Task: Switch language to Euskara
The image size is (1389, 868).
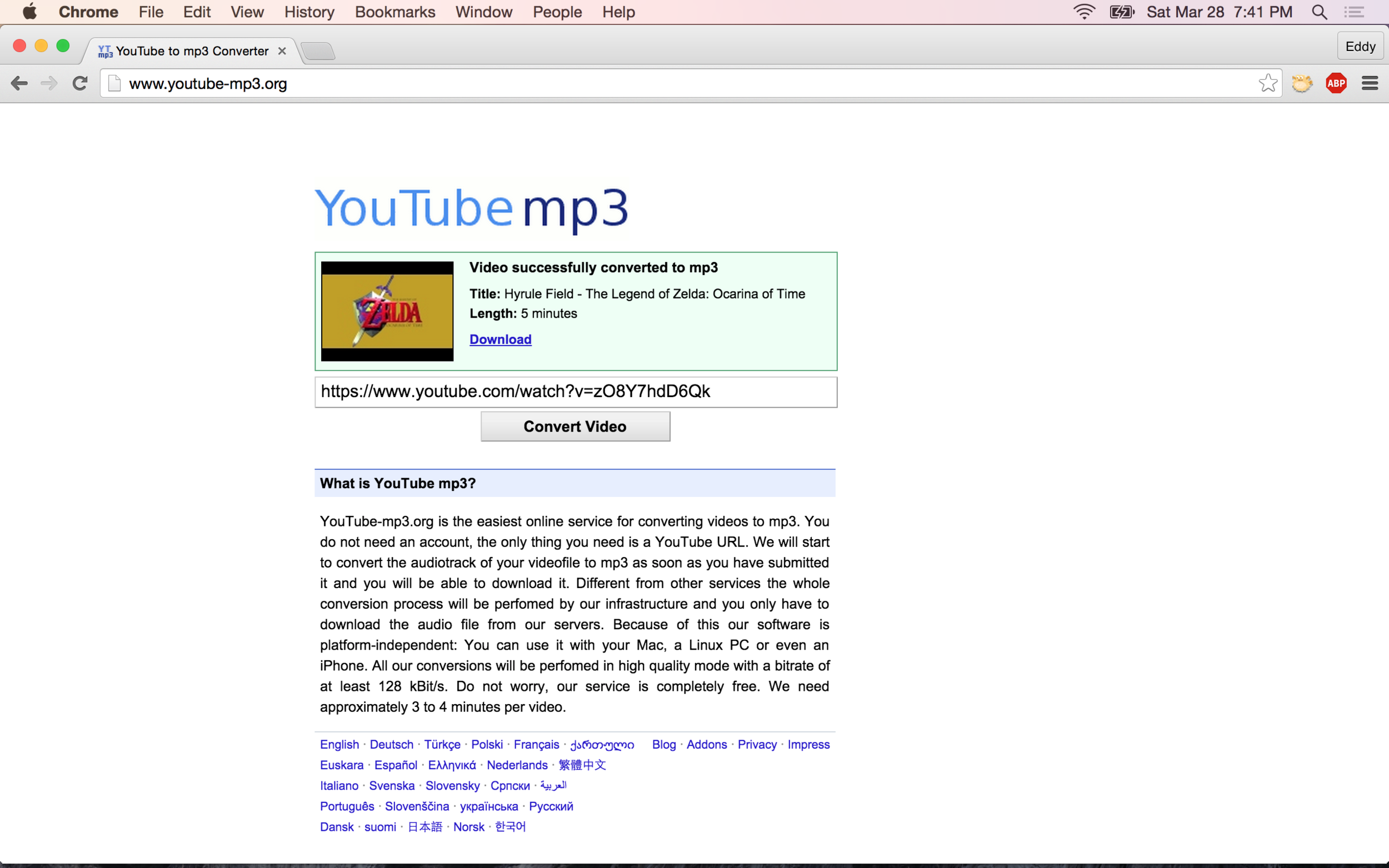Action: point(342,765)
